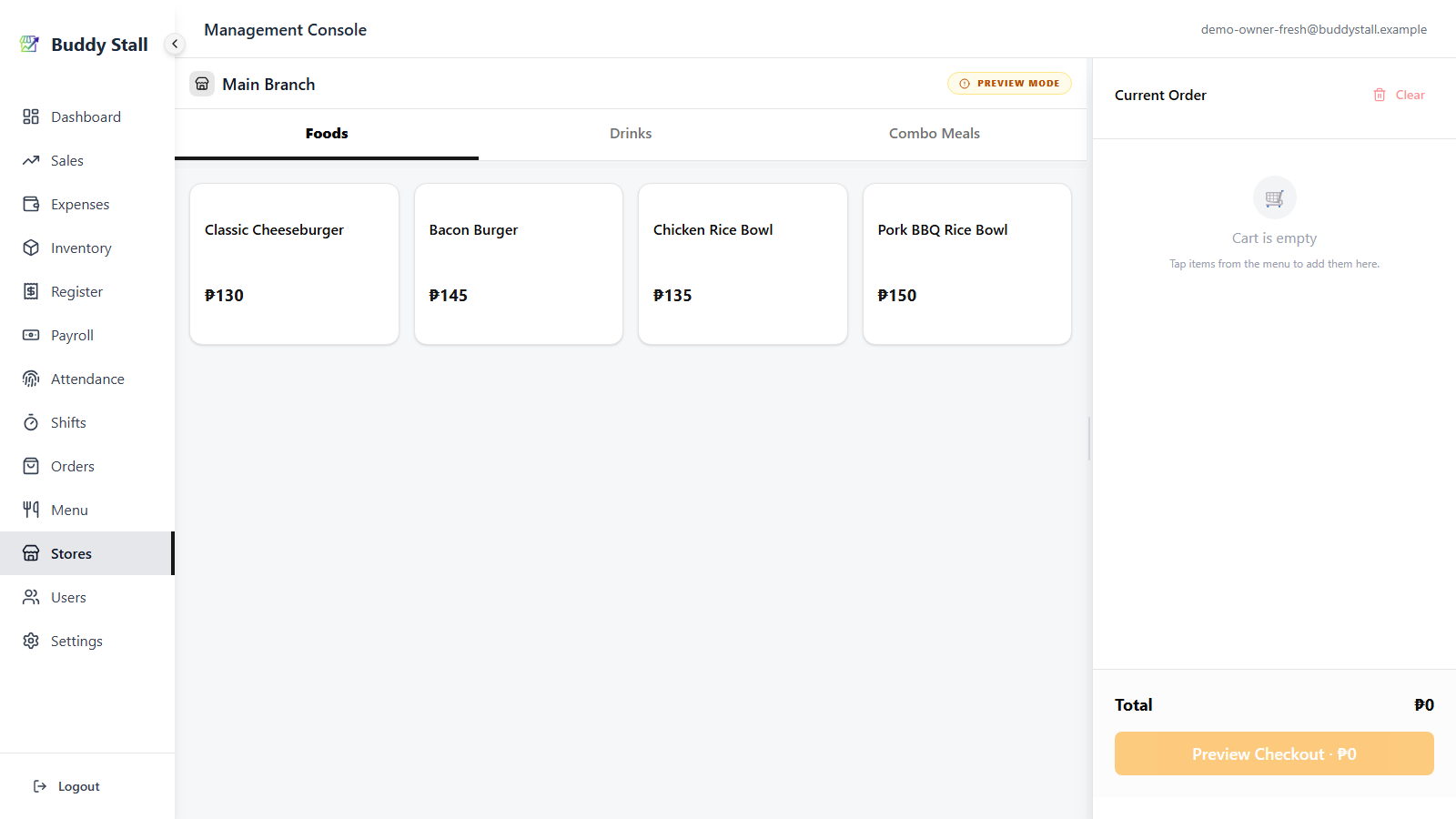Click the ₱145 price on Bacon Burger
The image size is (1456, 819).
pos(449,295)
